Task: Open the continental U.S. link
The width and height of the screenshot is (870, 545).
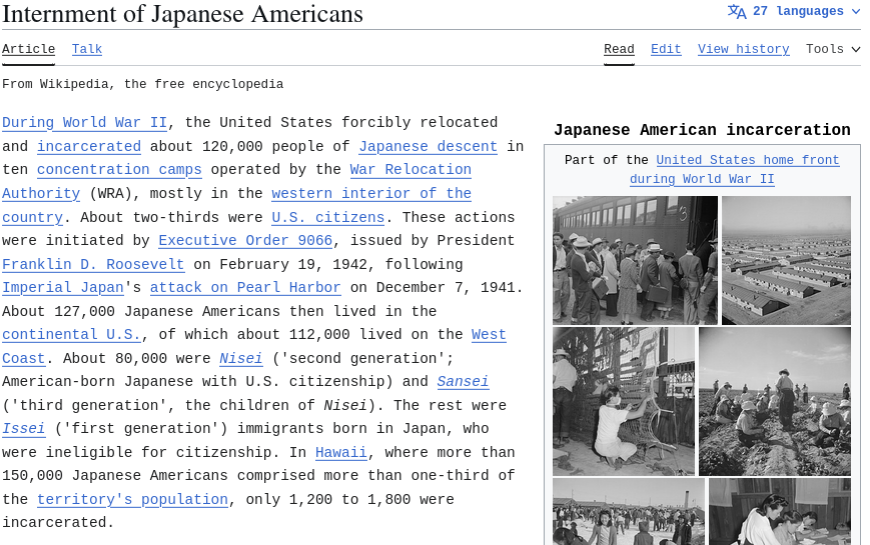Action: pos(71,335)
